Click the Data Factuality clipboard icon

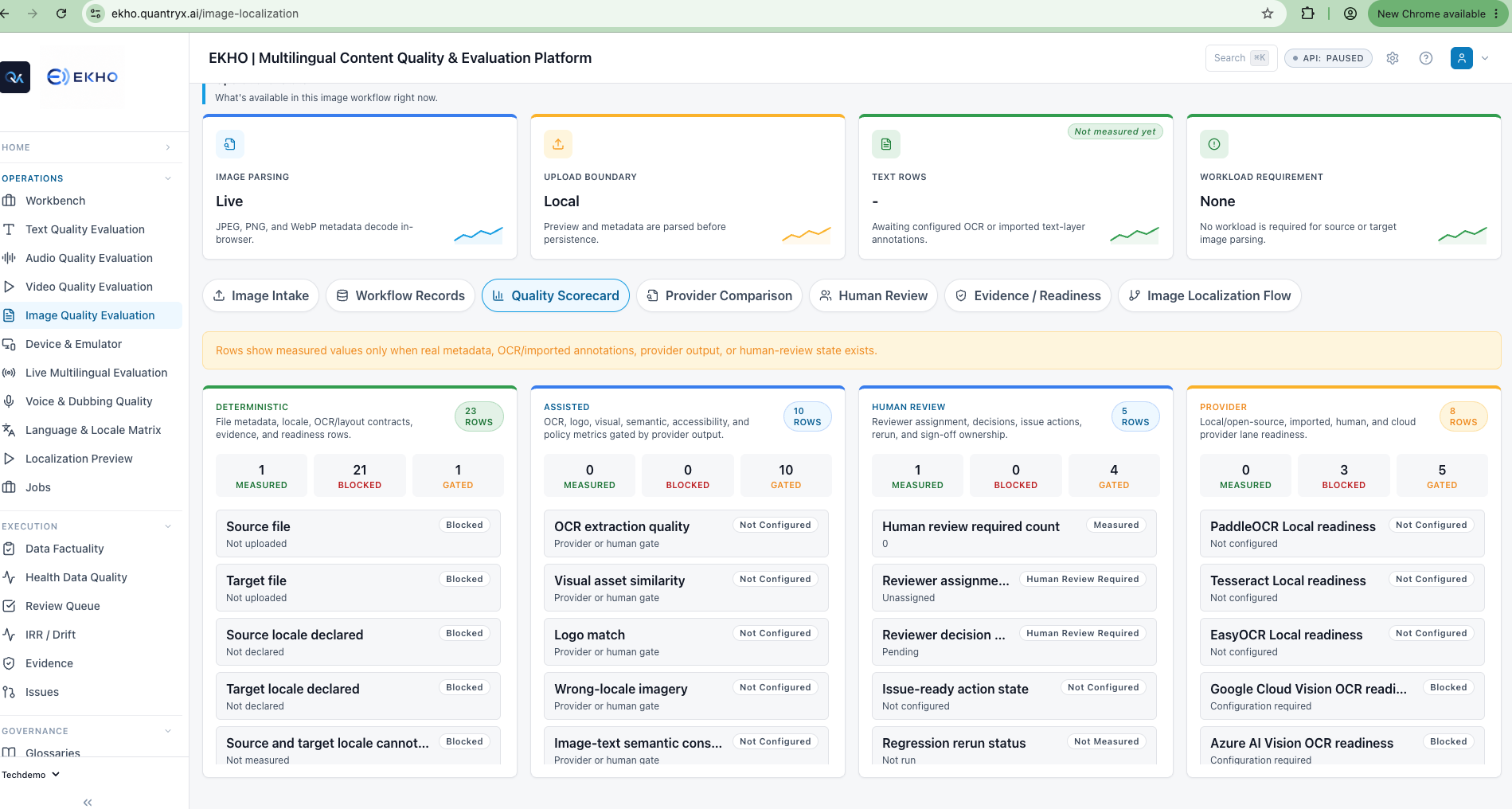tap(9, 549)
